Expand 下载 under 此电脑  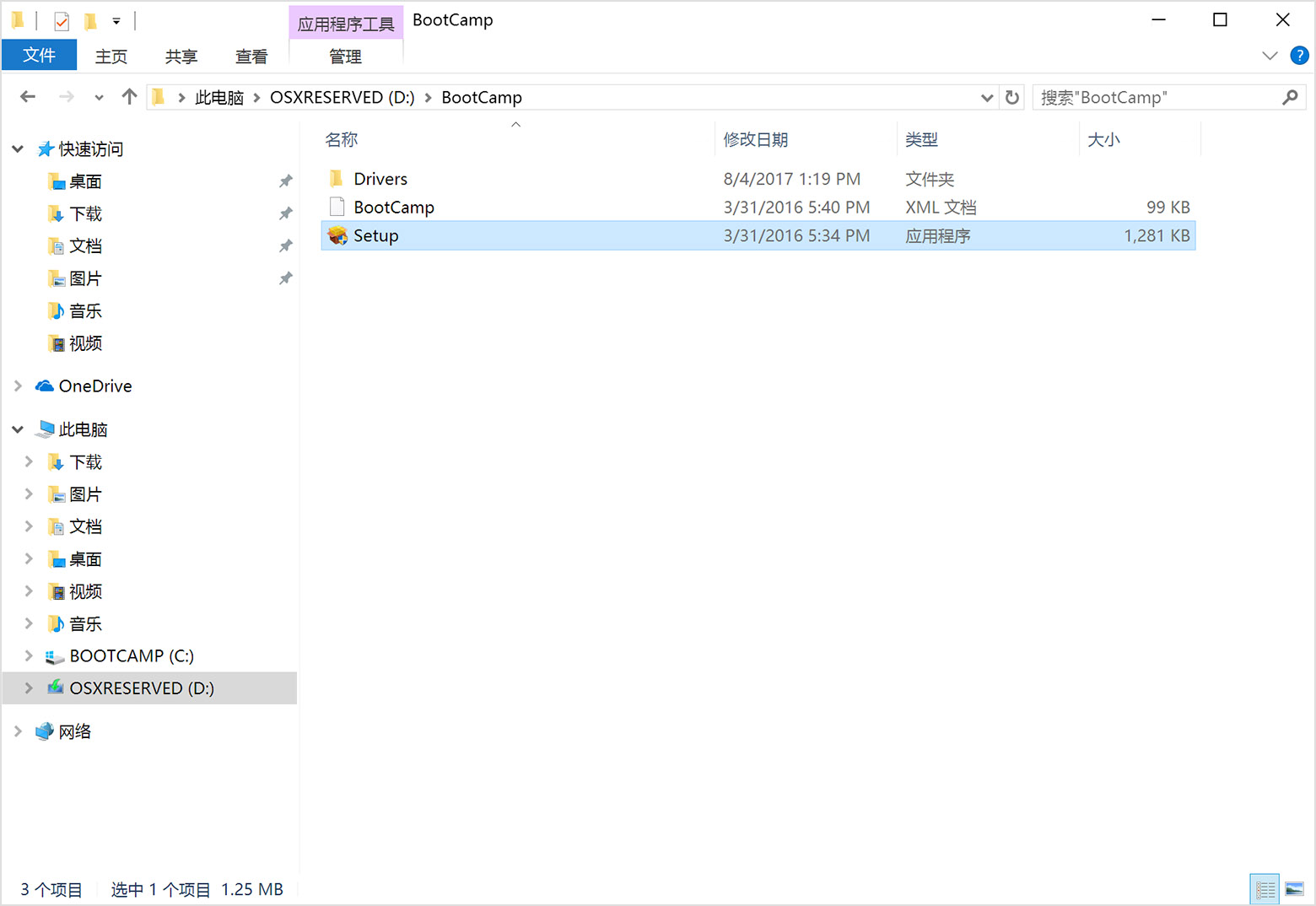(x=29, y=461)
